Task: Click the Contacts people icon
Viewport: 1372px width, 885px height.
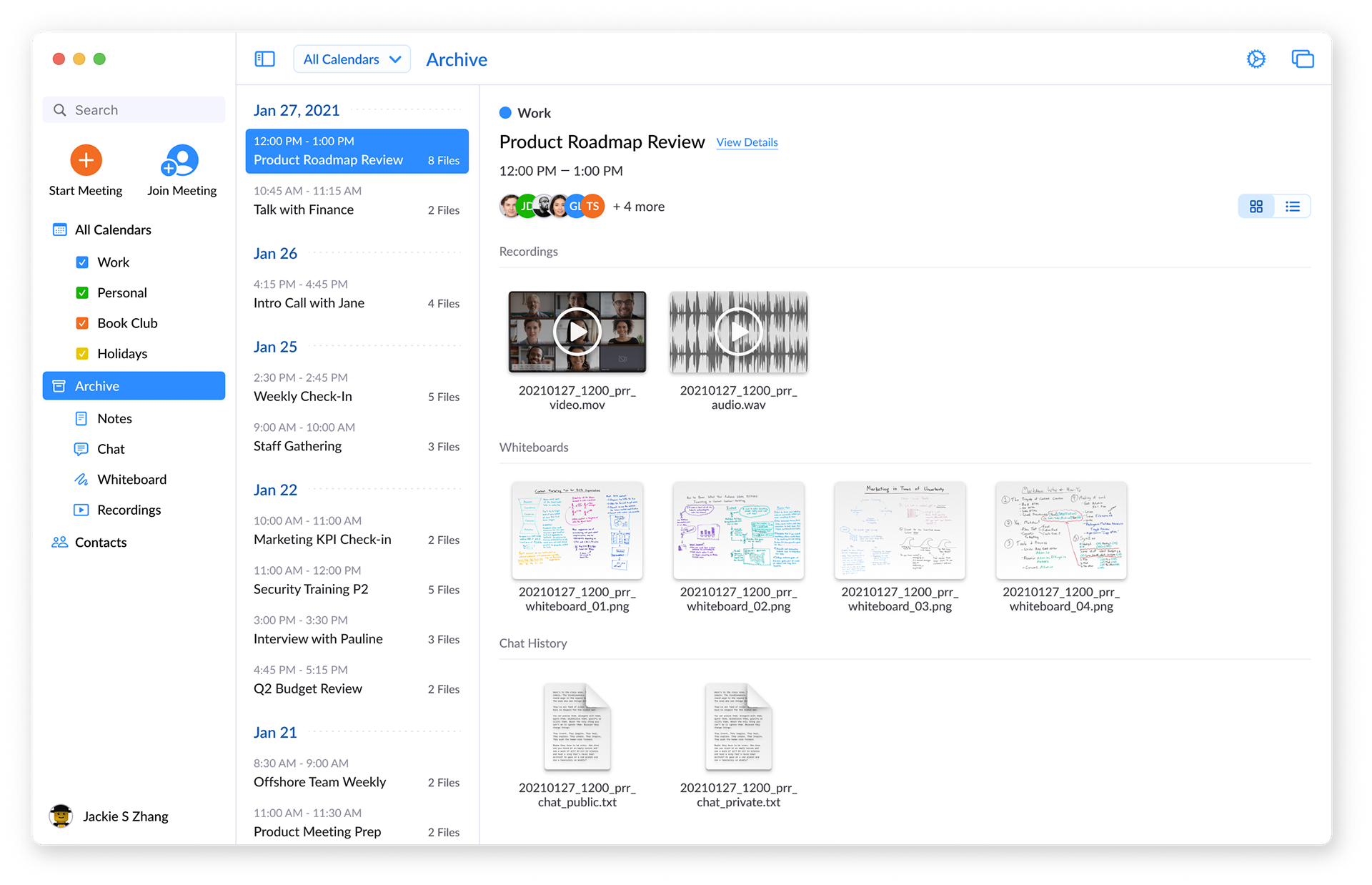Action: click(59, 543)
